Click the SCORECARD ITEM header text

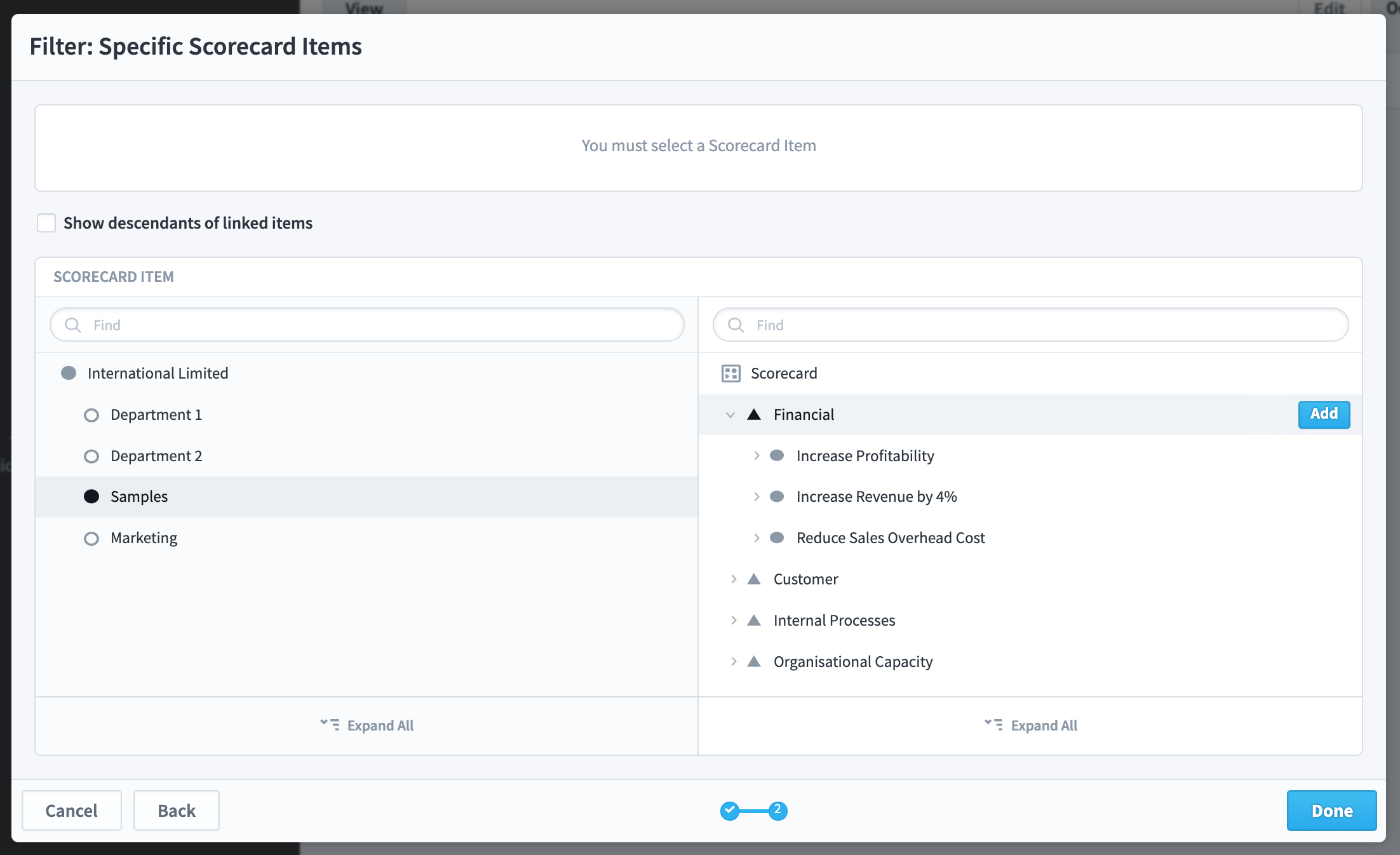click(114, 277)
